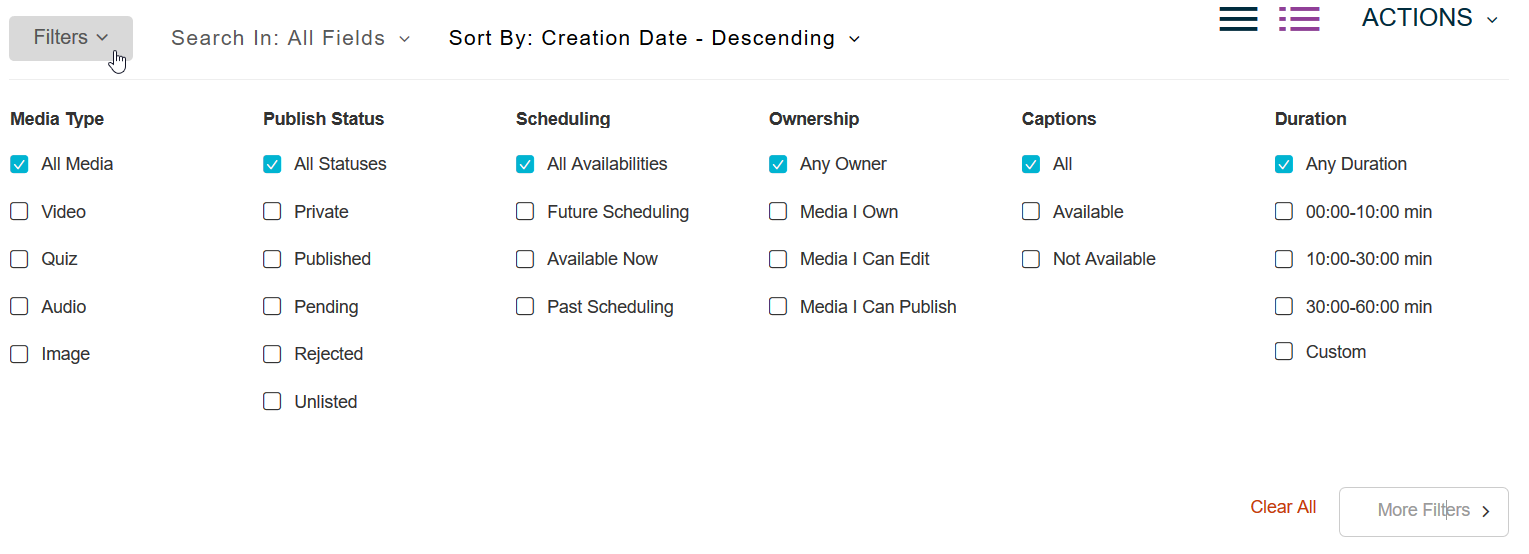Tick the Published status checkbox

point(272,259)
